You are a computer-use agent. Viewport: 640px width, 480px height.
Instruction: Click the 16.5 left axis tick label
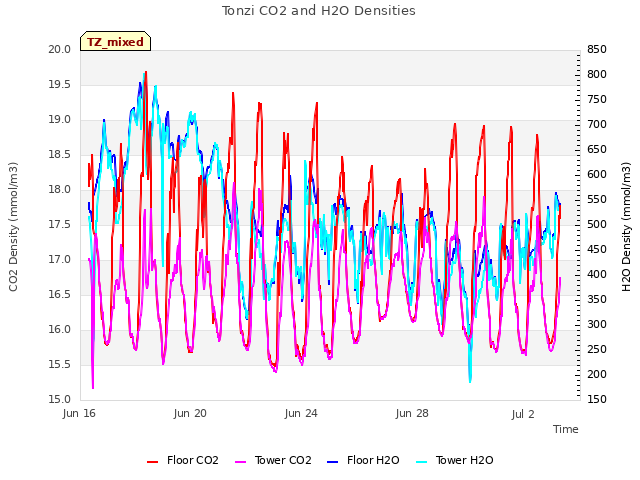click(x=60, y=294)
